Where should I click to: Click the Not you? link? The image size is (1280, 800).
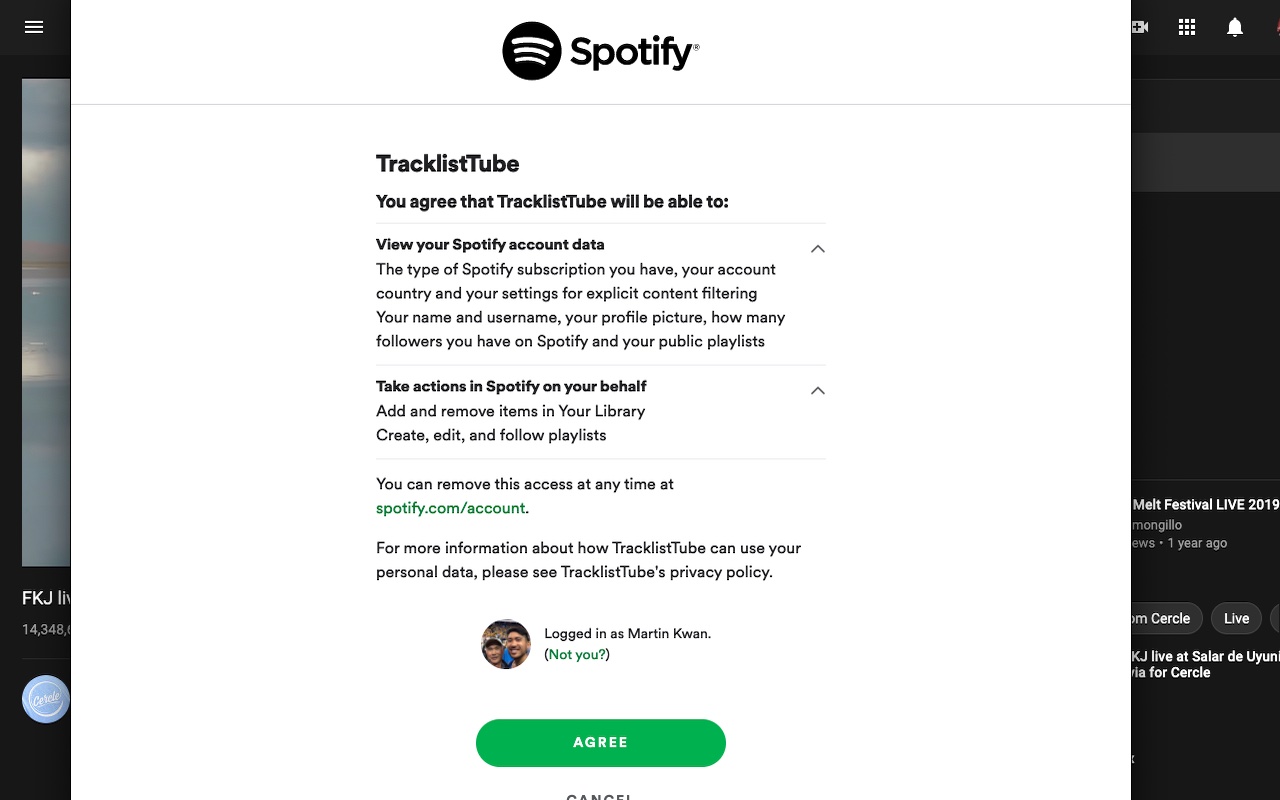(577, 654)
